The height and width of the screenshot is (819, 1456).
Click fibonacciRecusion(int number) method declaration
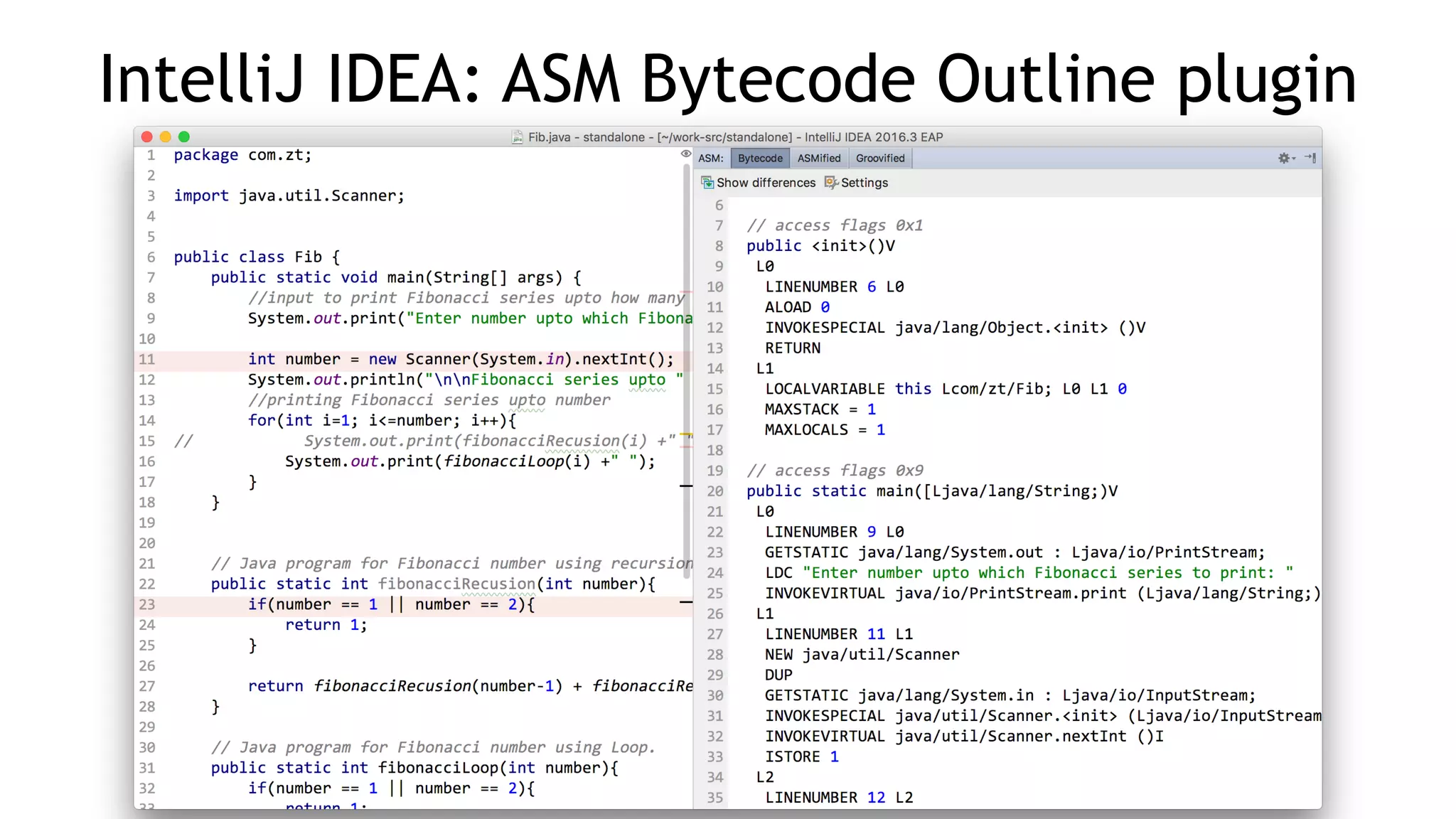(x=433, y=584)
